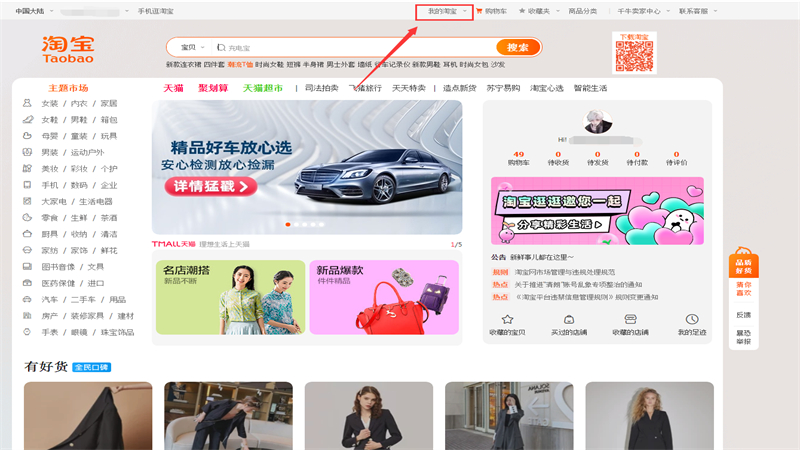Image resolution: width=800 pixels, height=450 pixels.
Task: Expand the 收藏夹 dropdown arrow
Action: tap(558, 11)
